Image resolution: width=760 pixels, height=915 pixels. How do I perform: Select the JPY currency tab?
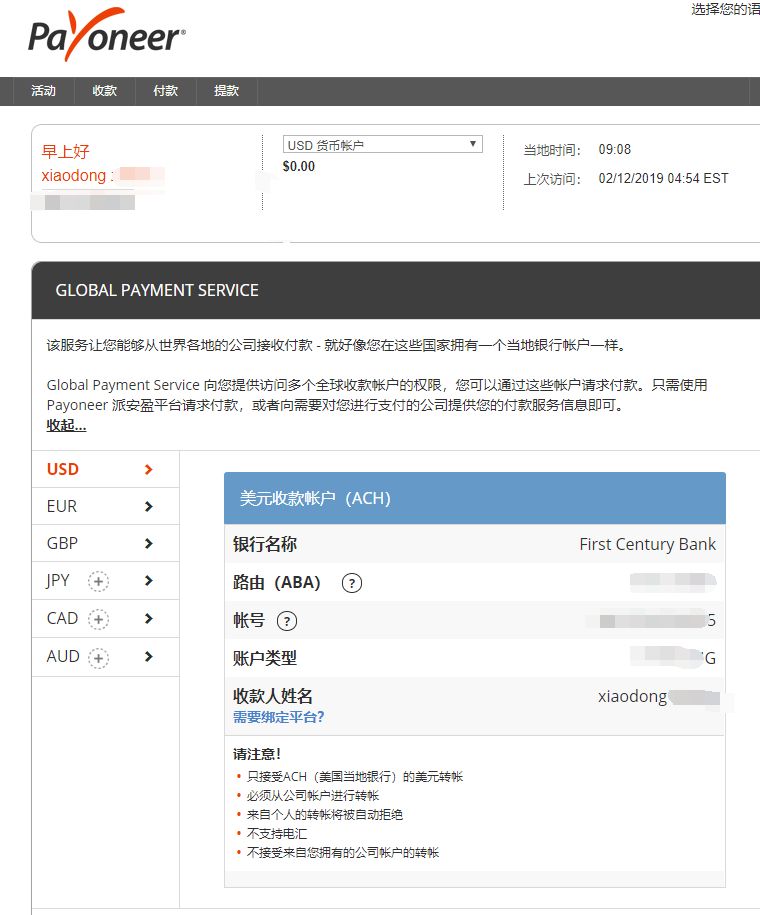click(x=105, y=581)
